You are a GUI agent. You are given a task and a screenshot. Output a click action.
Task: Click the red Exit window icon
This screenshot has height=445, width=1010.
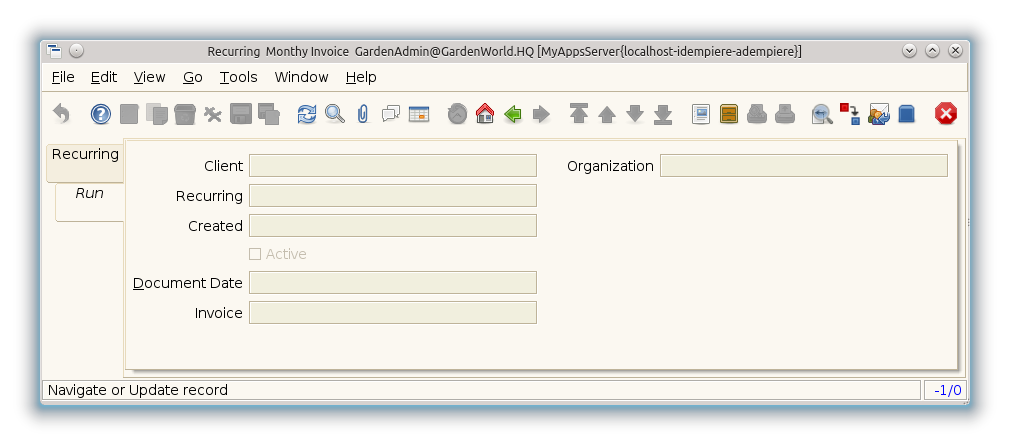coord(946,114)
